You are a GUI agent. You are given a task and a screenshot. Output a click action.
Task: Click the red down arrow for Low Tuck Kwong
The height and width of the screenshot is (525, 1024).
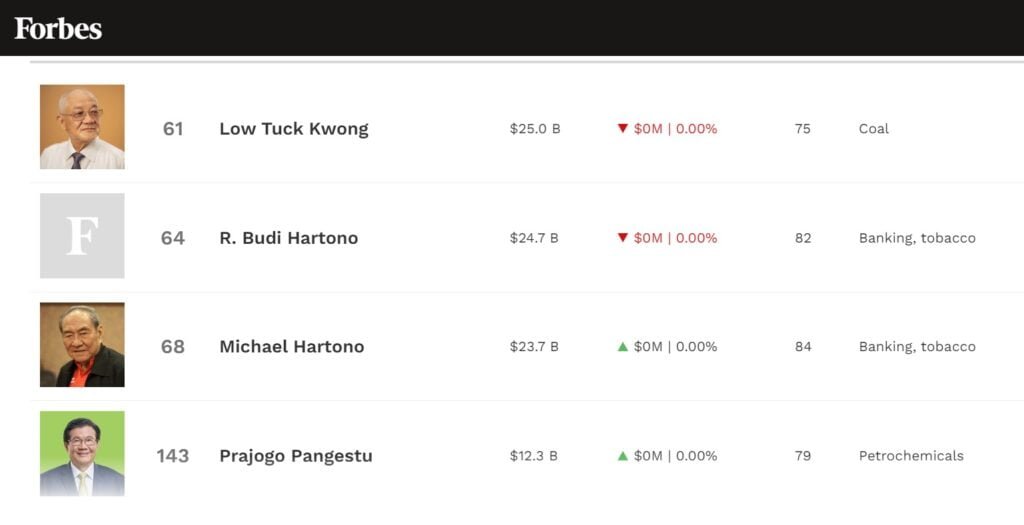622,129
